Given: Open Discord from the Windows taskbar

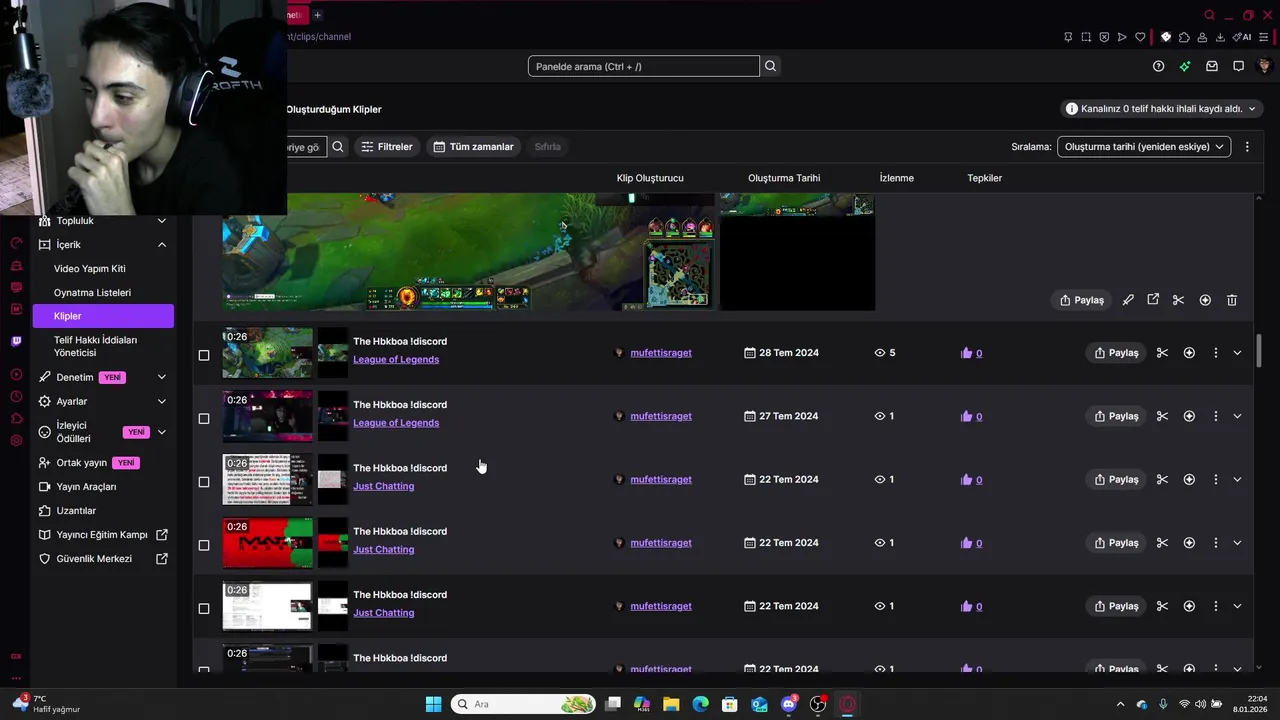Looking at the screenshot, I should click(789, 704).
